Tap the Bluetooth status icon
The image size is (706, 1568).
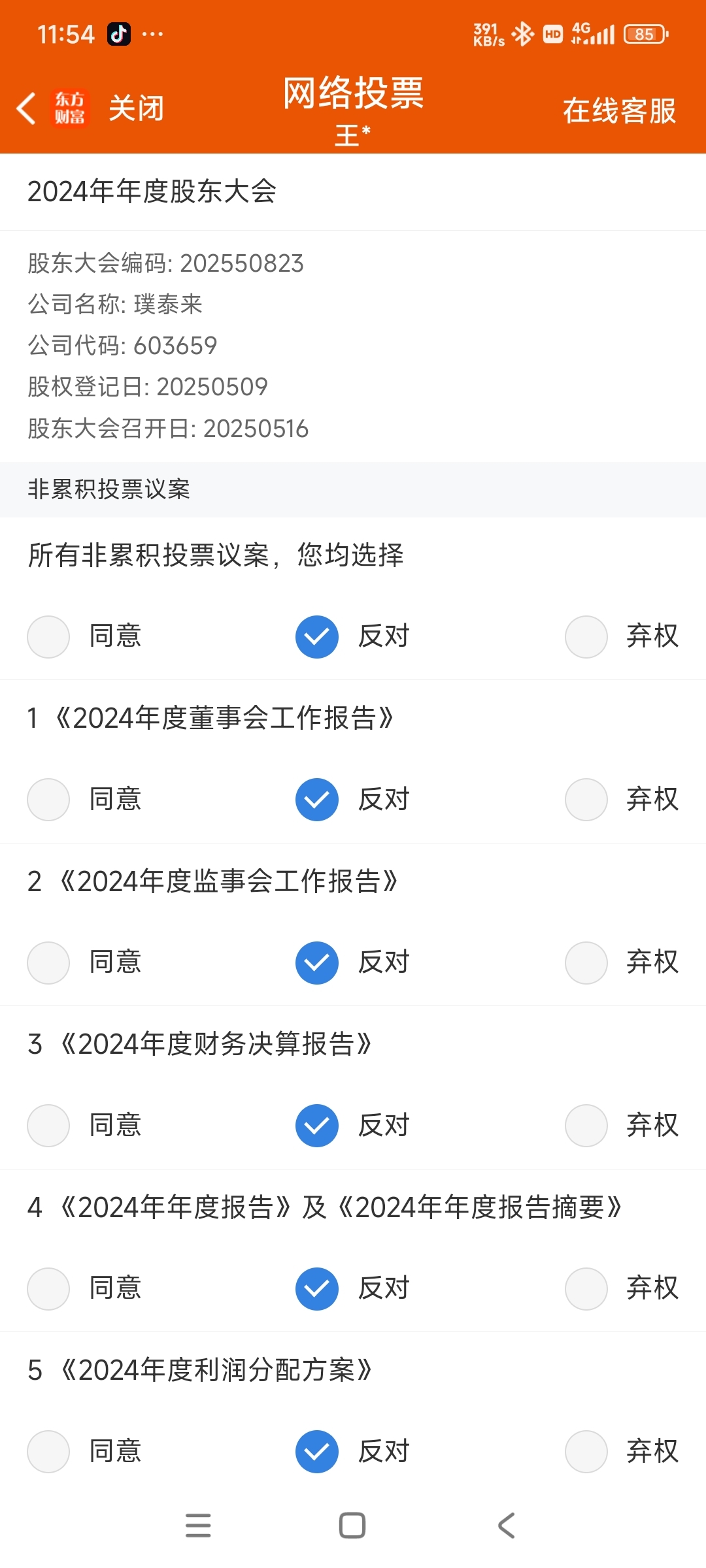pos(523,34)
